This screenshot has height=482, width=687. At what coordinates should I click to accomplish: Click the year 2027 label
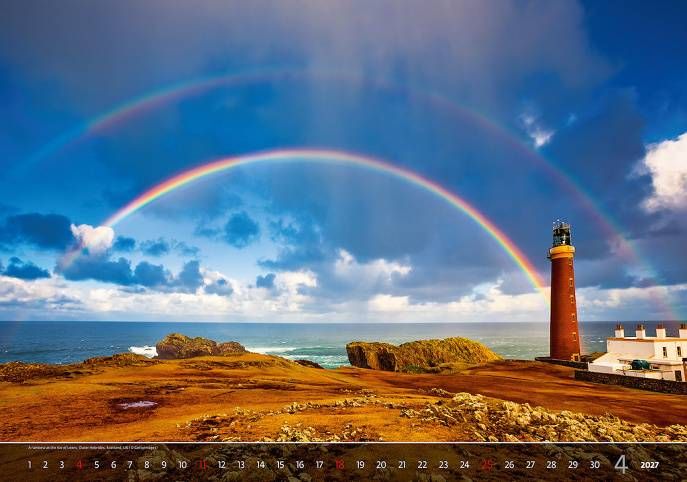tap(649, 464)
